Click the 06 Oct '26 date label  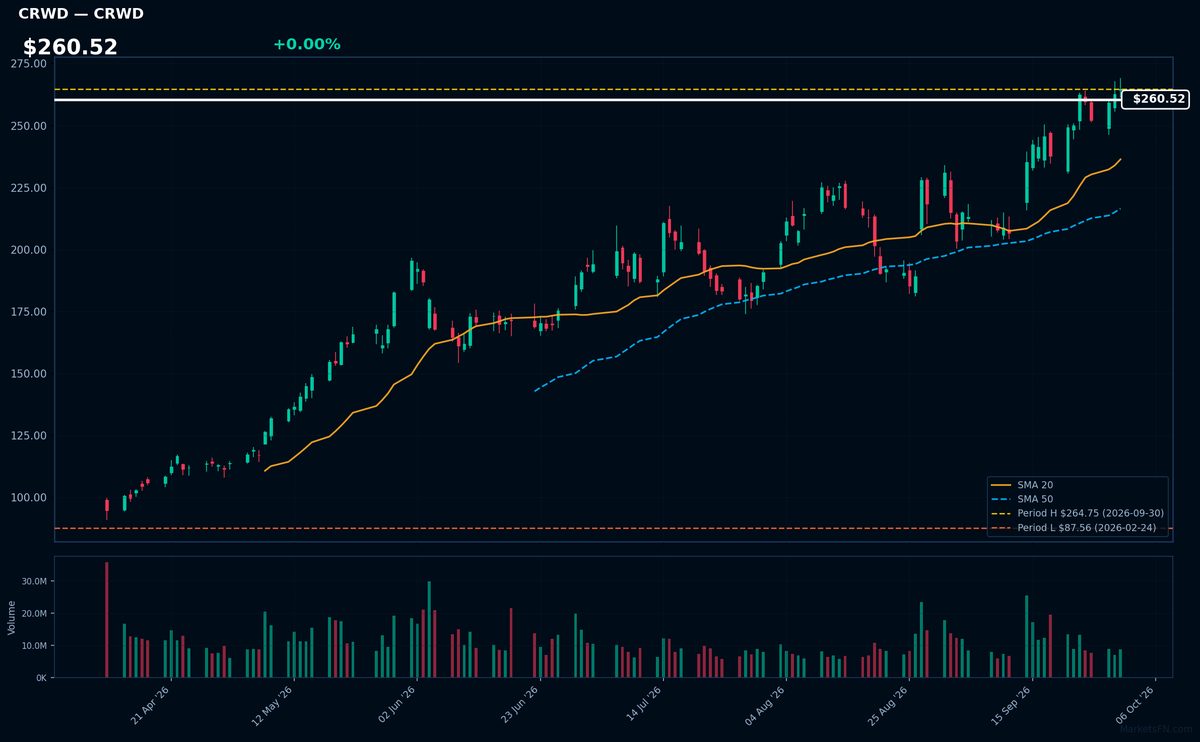(x=1135, y=705)
